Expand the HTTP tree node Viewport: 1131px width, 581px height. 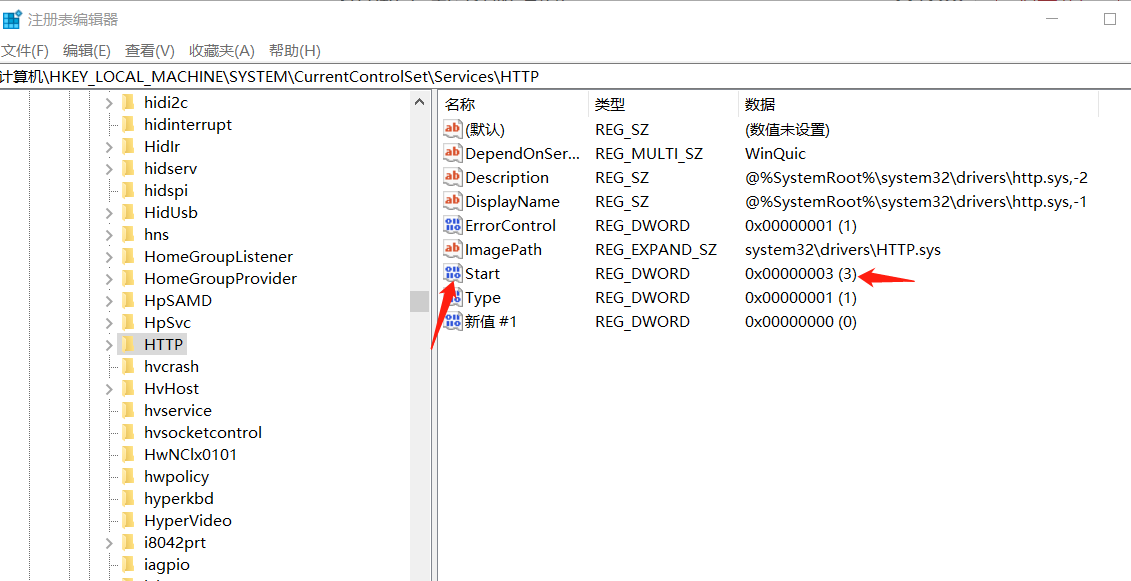tap(109, 345)
